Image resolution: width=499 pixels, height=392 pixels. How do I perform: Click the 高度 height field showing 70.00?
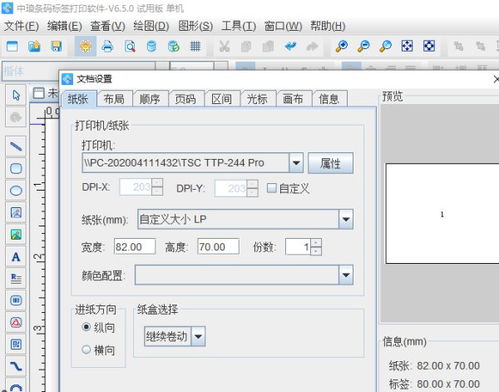point(218,247)
